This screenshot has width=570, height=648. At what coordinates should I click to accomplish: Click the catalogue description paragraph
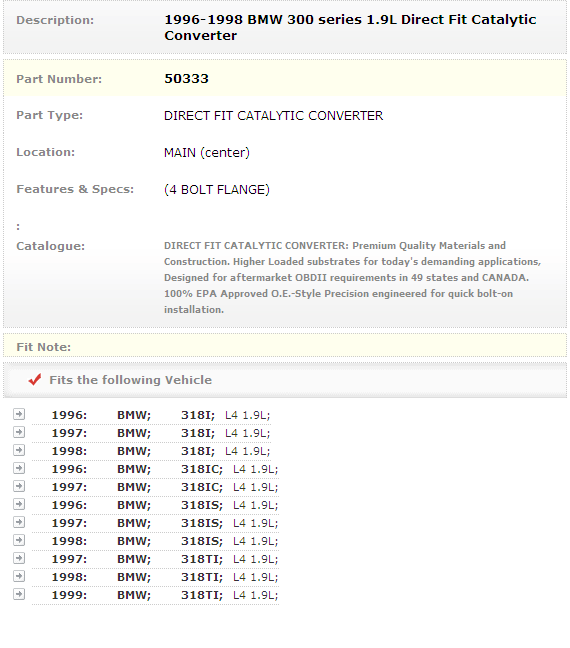coord(353,278)
